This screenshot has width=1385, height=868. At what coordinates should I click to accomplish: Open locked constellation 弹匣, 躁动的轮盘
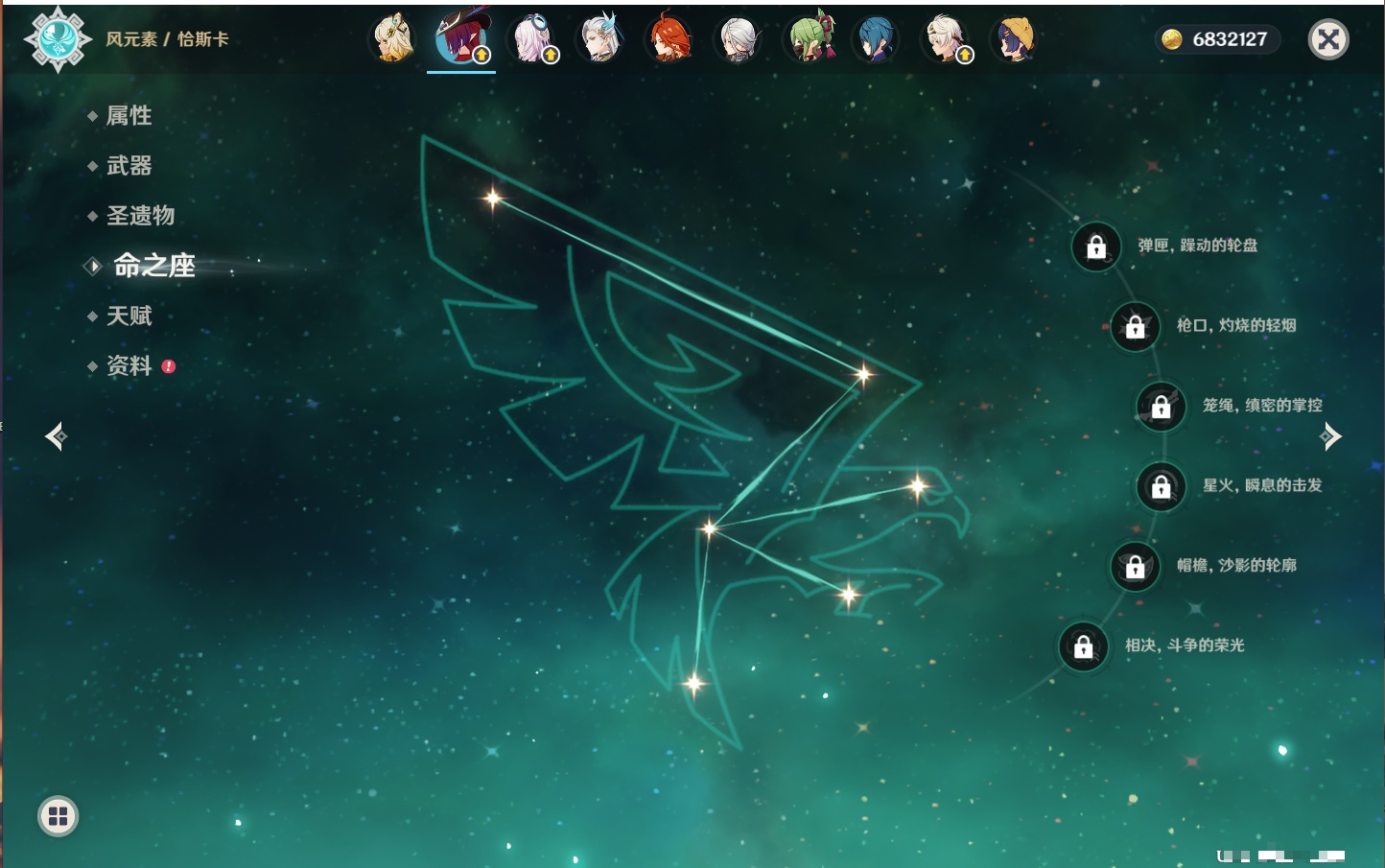tap(1096, 246)
